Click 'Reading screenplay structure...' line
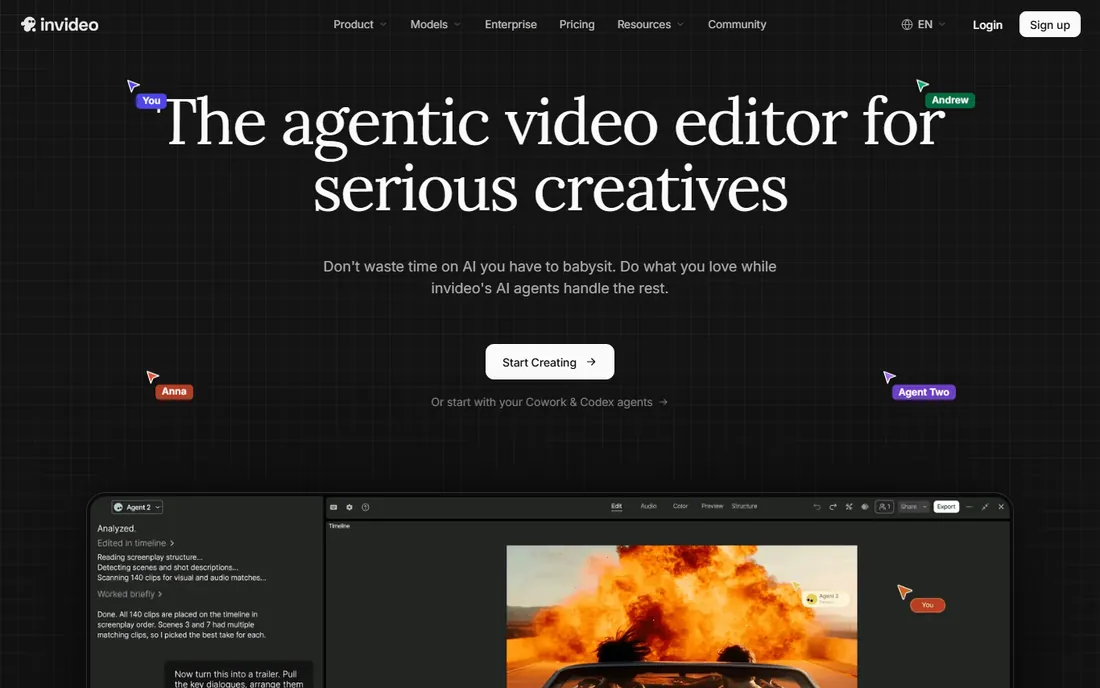Viewport: 1100px width, 688px height. tap(149, 558)
